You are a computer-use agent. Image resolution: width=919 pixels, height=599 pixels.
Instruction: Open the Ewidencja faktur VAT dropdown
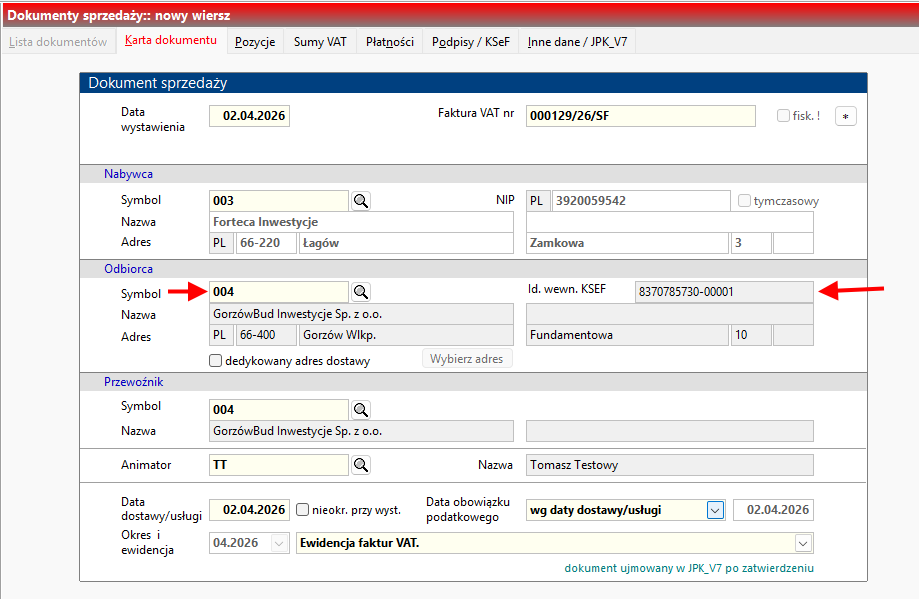802,543
